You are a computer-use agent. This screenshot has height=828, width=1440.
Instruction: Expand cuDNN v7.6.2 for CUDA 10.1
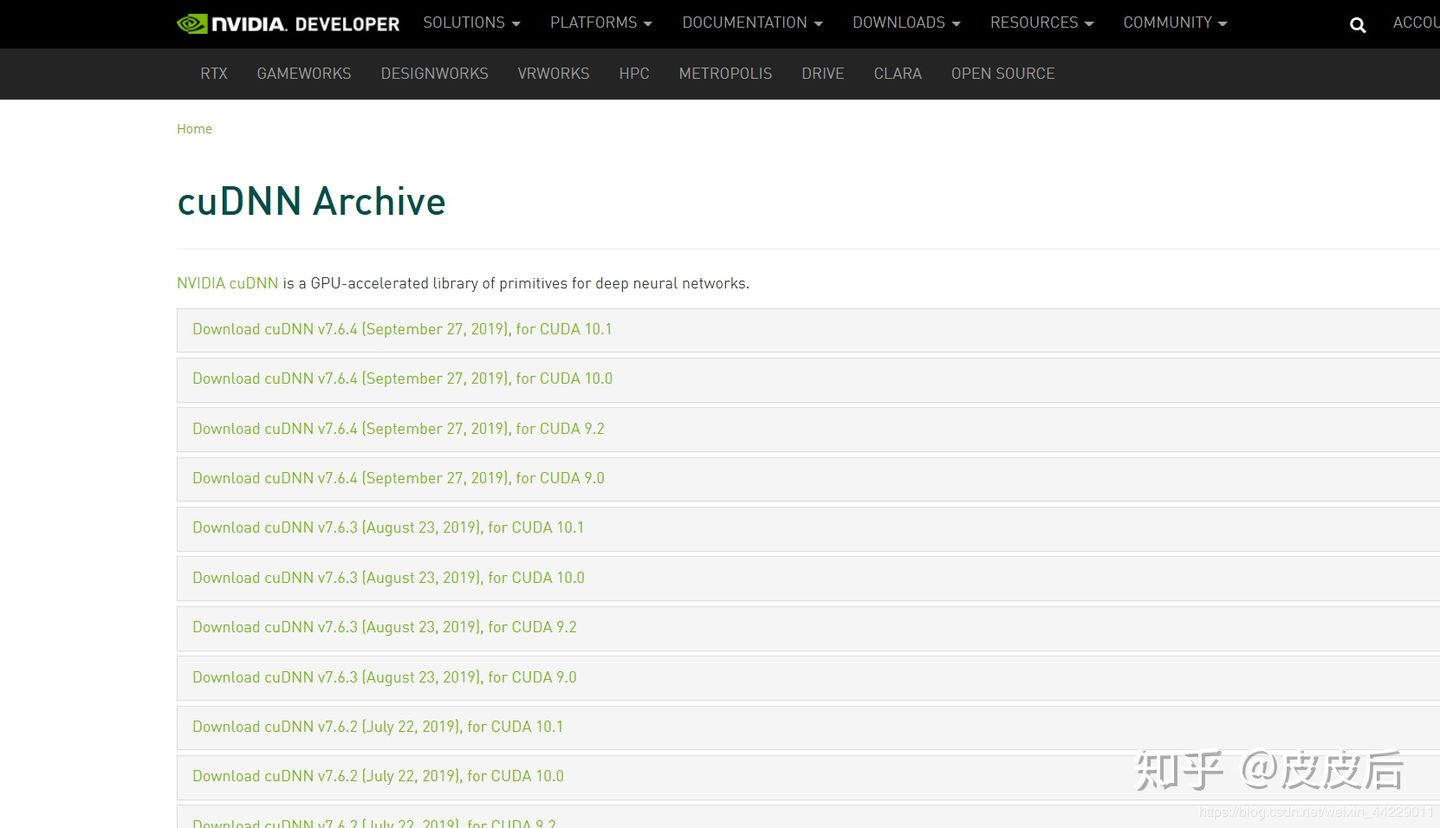coord(377,727)
